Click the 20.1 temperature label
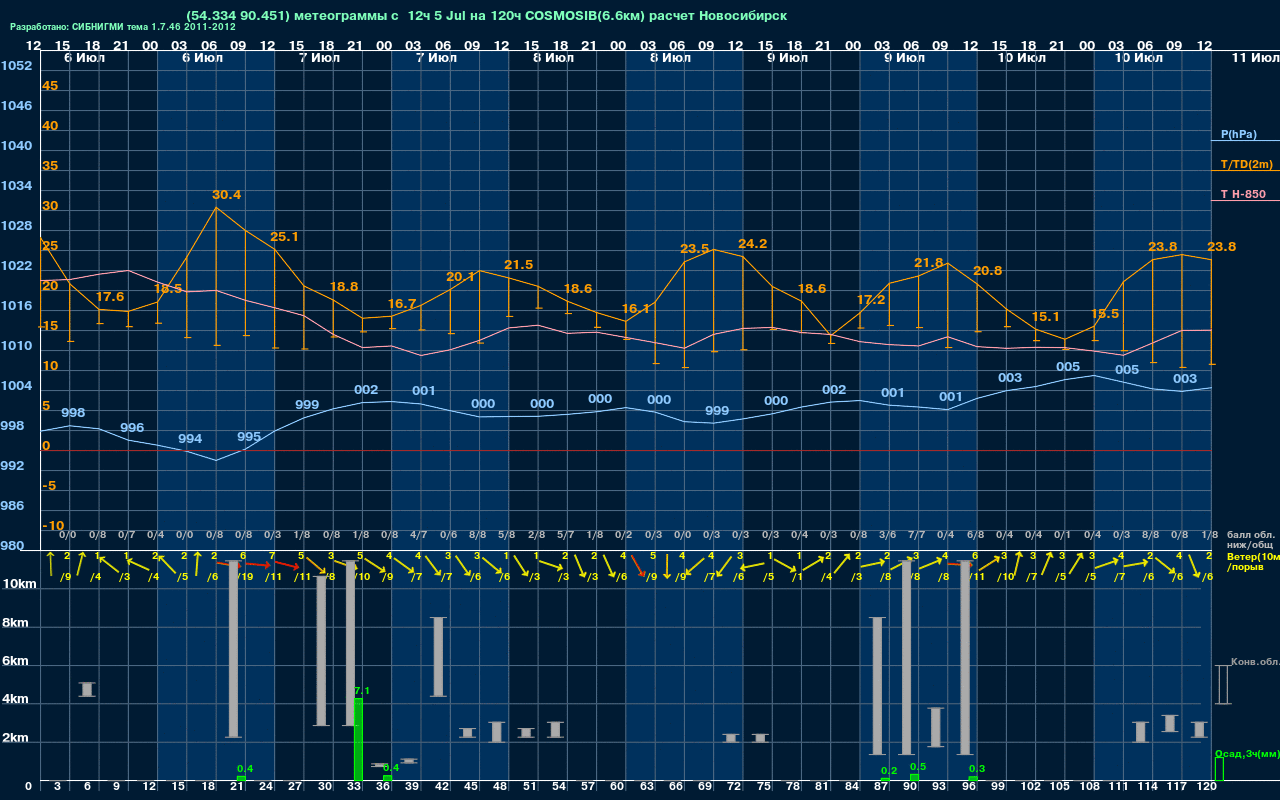The image size is (1280, 800). [x=460, y=277]
